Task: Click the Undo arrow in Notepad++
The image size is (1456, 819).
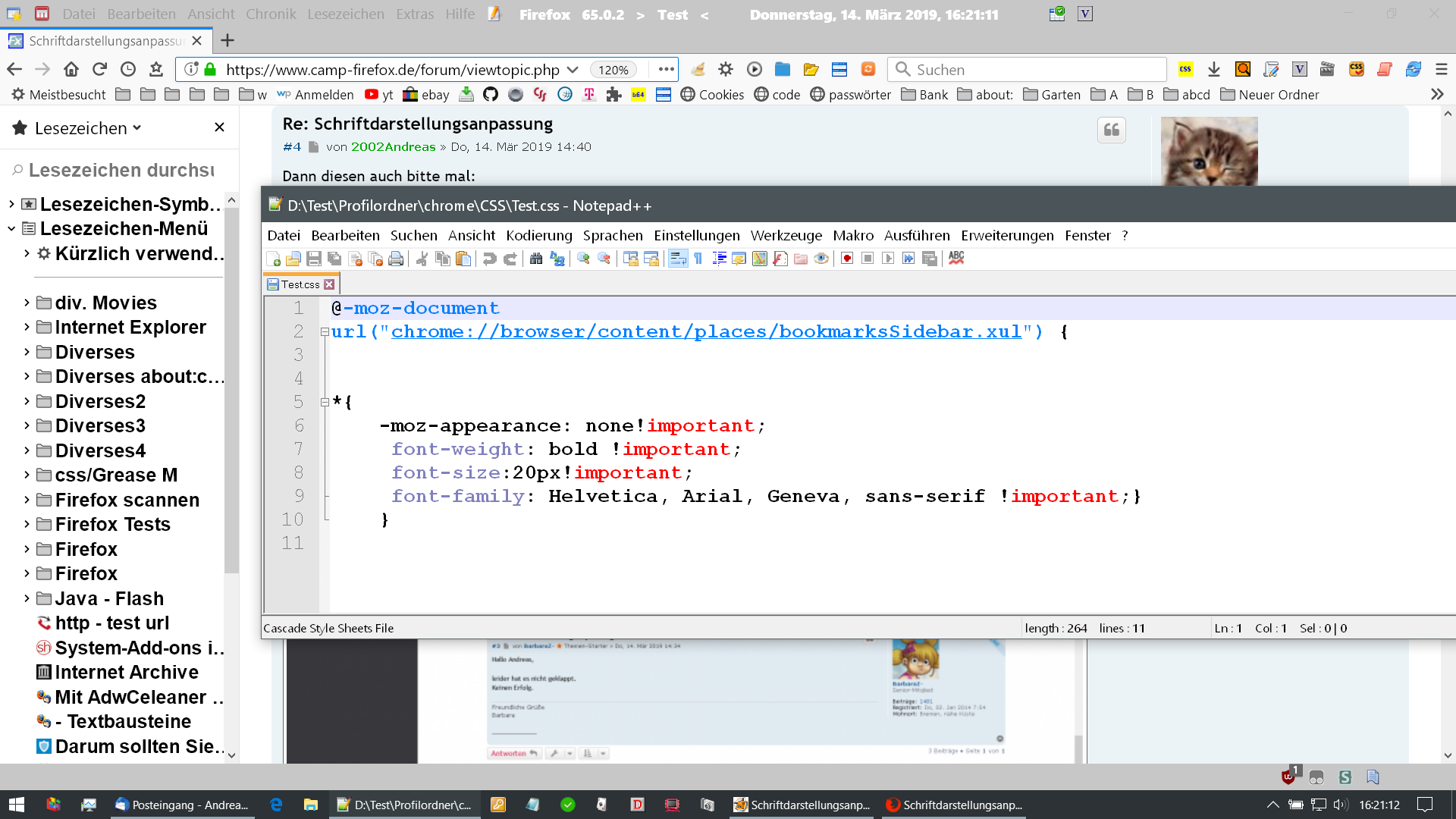Action: (x=490, y=259)
